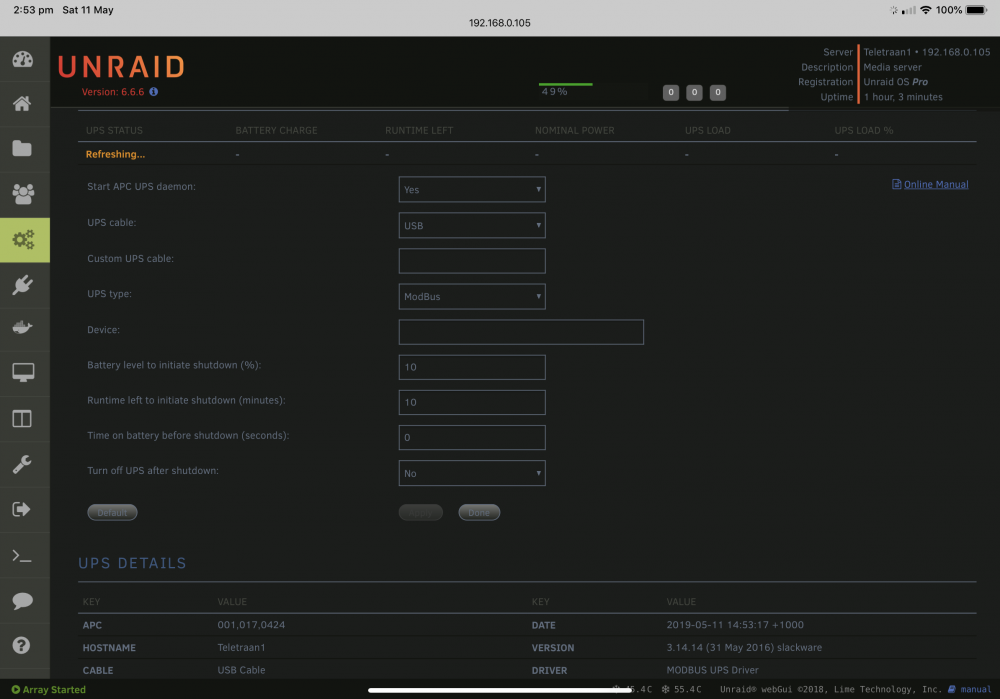This screenshot has width=1000, height=699.
Task: Click the 49% progress bar in header
Action: [566, 84]
